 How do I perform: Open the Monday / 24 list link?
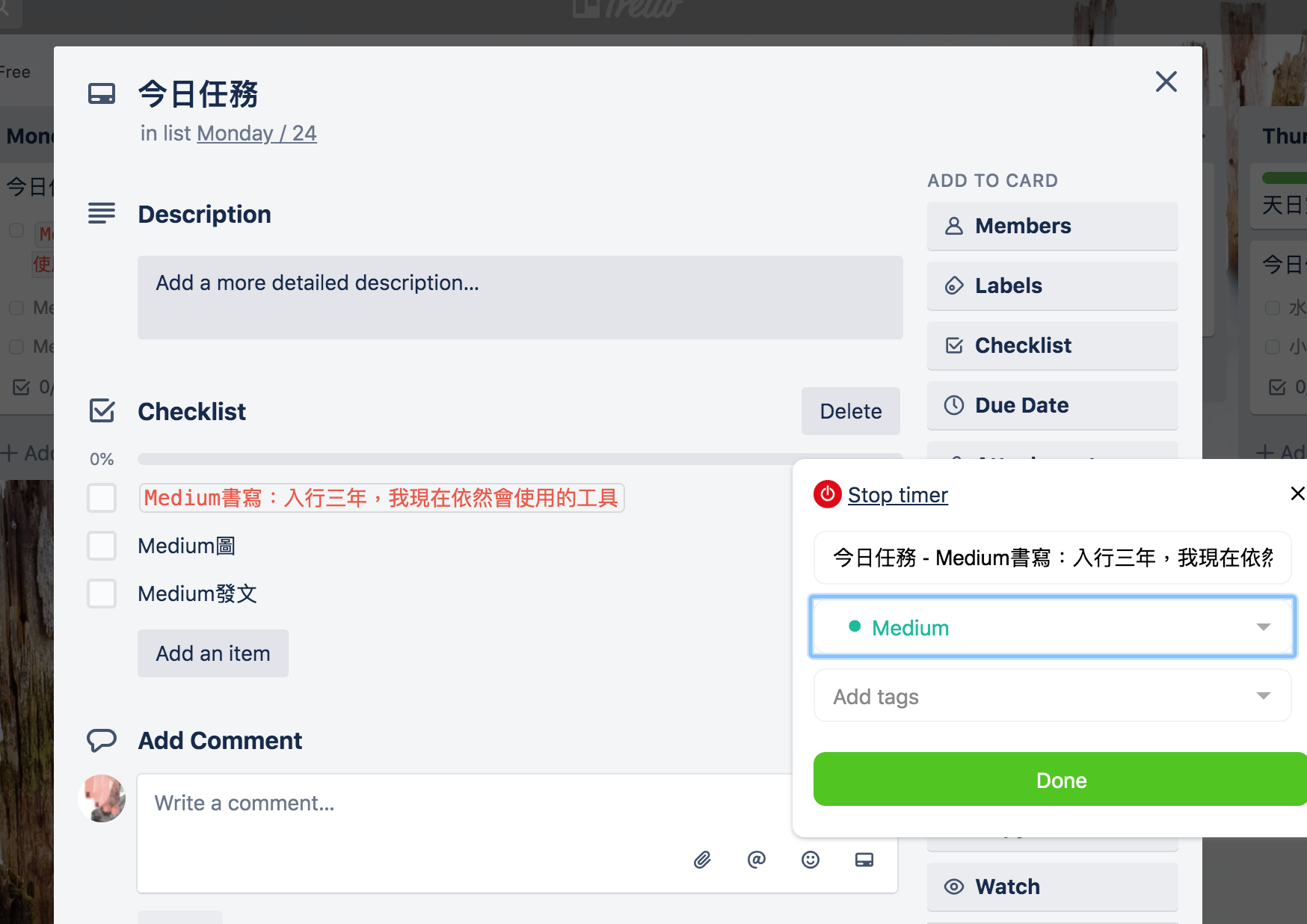256,133
